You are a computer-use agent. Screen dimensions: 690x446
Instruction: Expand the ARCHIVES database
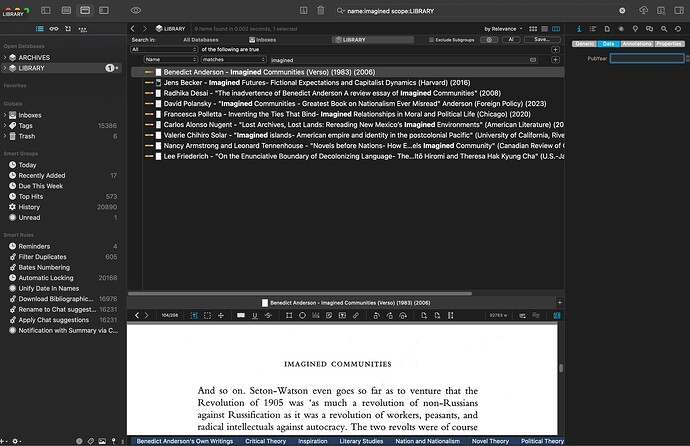click(x=5, y=58)
